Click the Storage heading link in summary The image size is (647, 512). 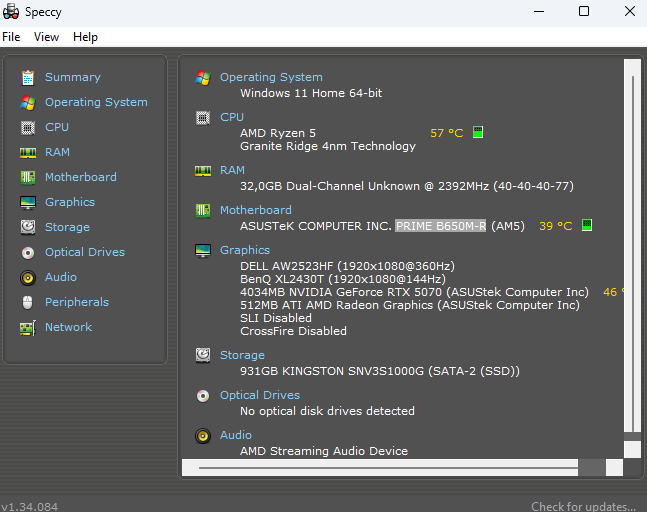(242, 355)
